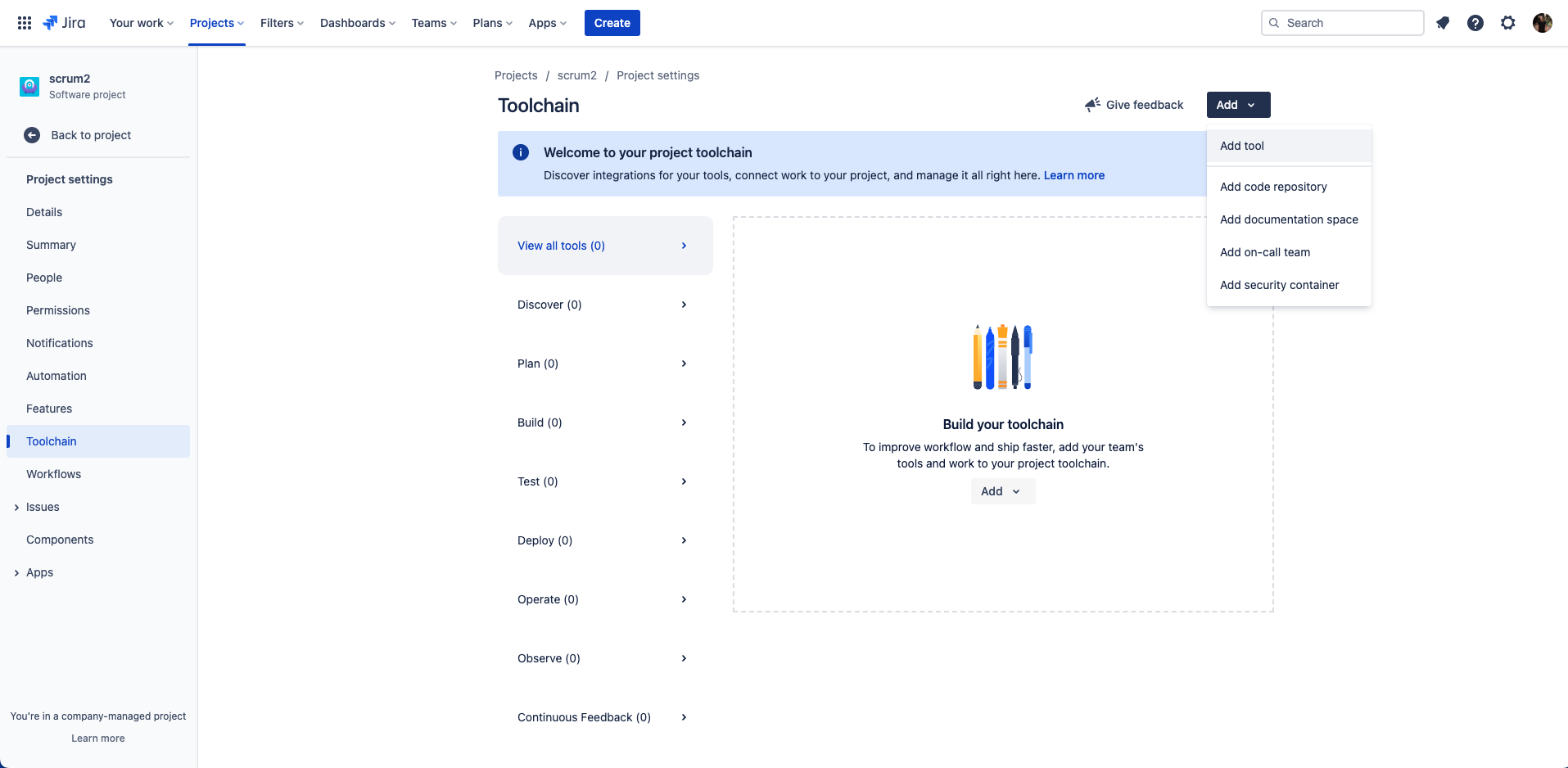Screen dimensions: 1568x768
Task: Open the Your work dropdown
Action: pyautogui.click(x=141, y=23)
